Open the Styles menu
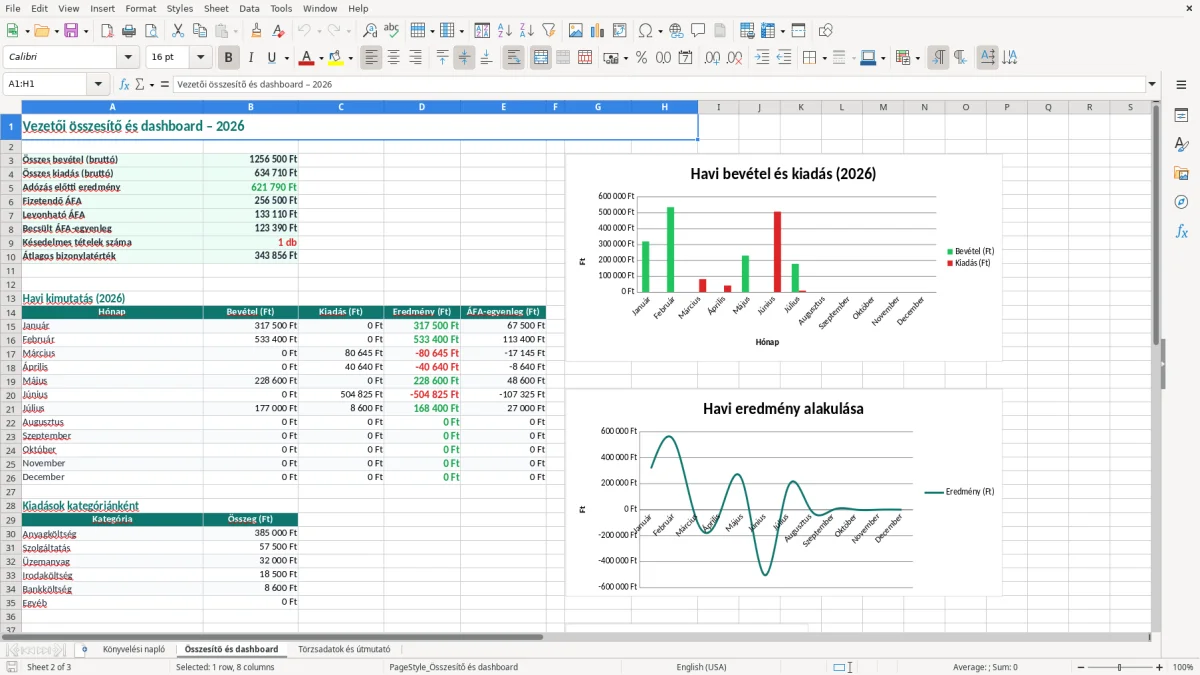The height and width of the screenshot is (675, 1200). [180, 8]
